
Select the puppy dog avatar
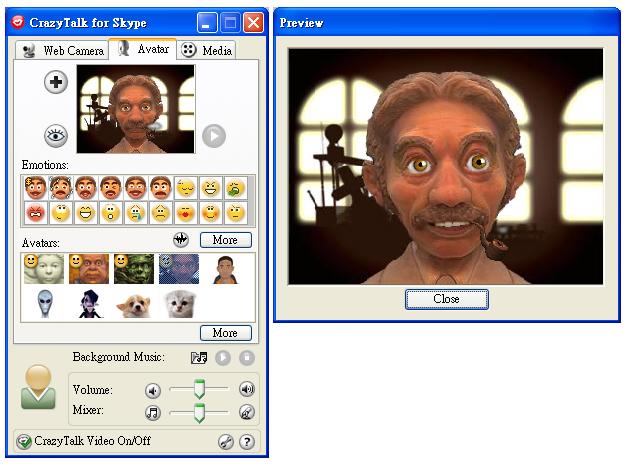[x=134, y=306]
